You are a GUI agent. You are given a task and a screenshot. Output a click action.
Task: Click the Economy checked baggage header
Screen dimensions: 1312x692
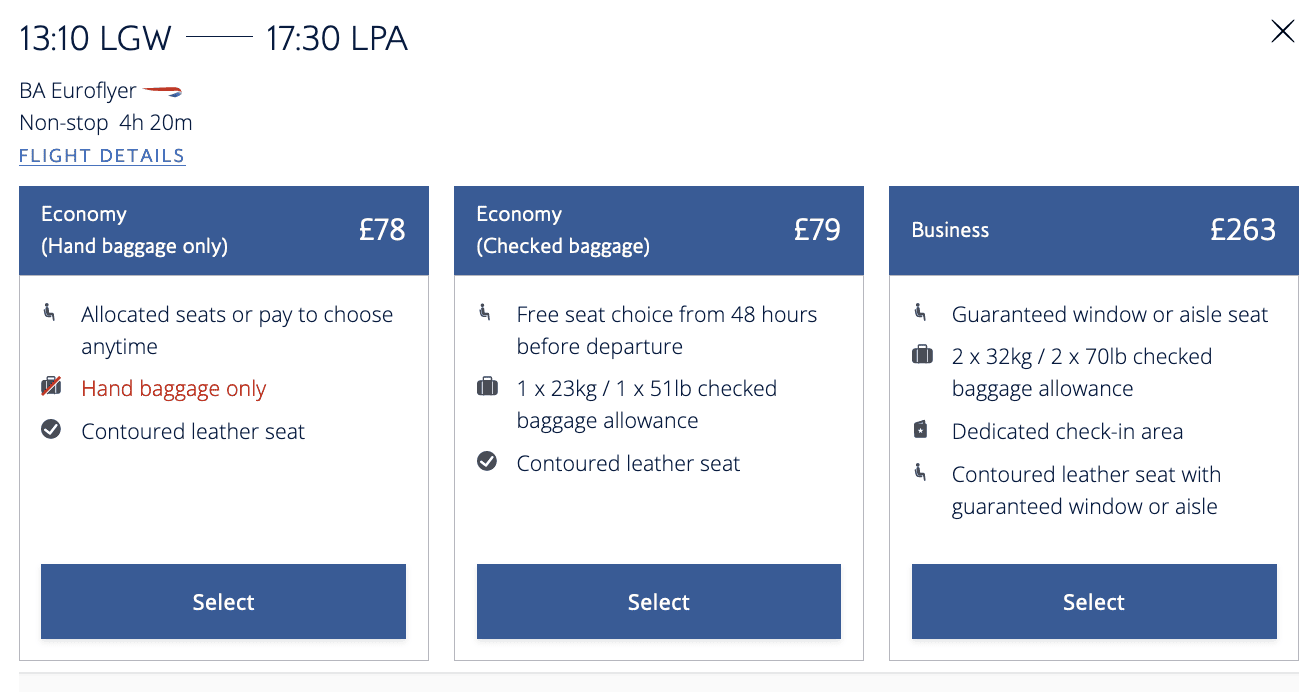click(658, 230)
